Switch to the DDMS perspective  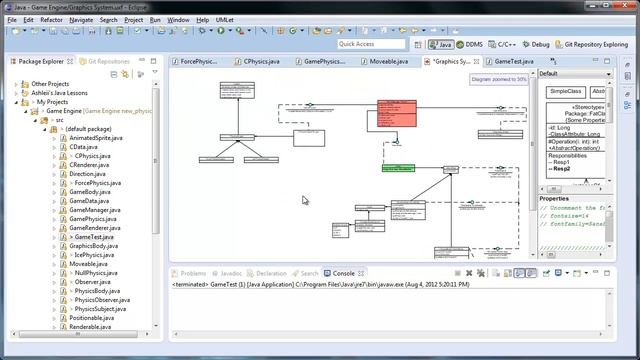(x=469, y=44)
